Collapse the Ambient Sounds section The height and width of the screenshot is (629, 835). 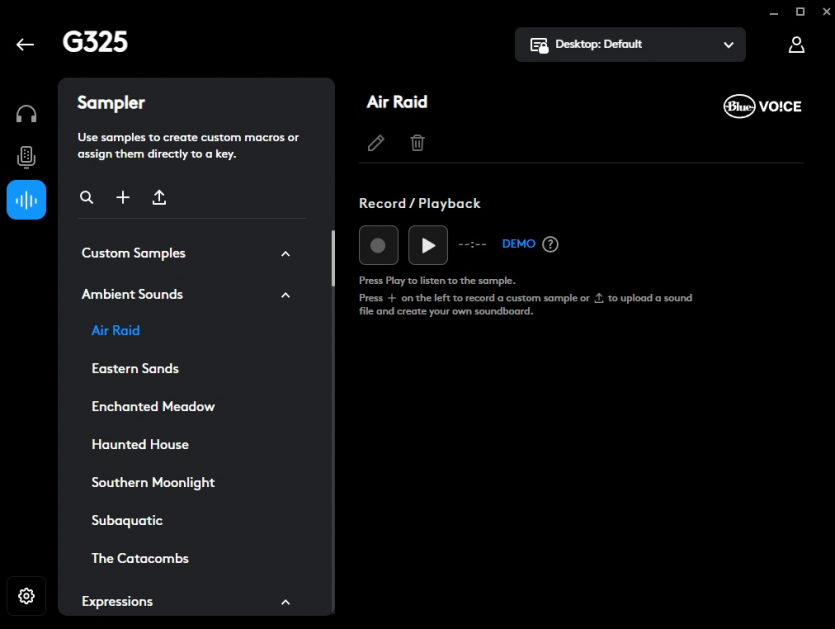[x=285, y=295]
